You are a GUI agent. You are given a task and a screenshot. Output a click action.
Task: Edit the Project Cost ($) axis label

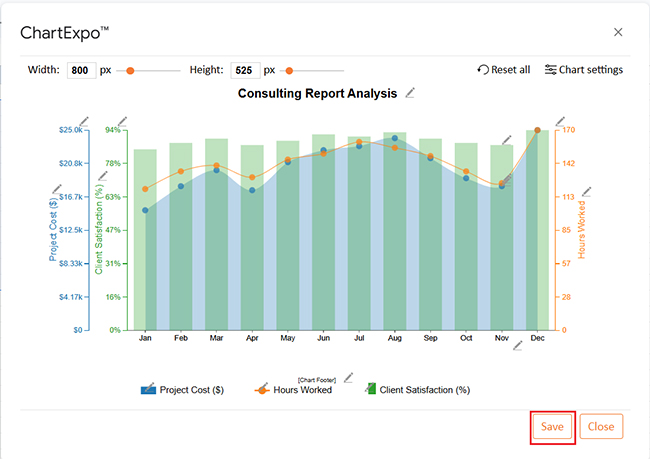(57, 187)
